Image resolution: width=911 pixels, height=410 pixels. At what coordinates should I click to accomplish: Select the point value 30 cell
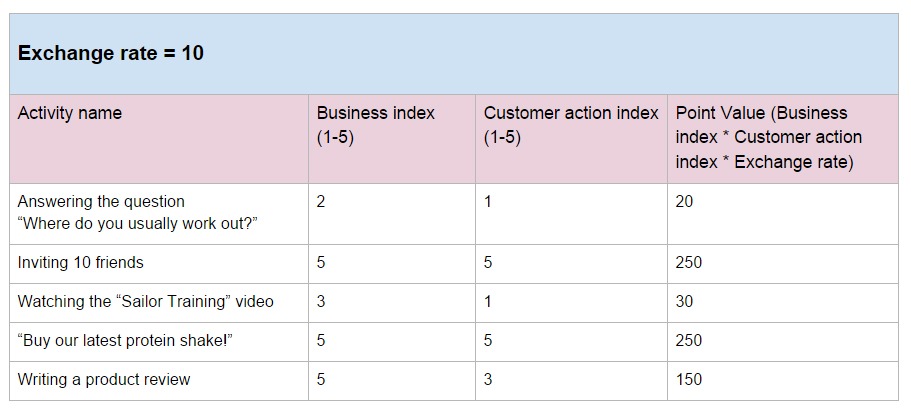[783, 303]
